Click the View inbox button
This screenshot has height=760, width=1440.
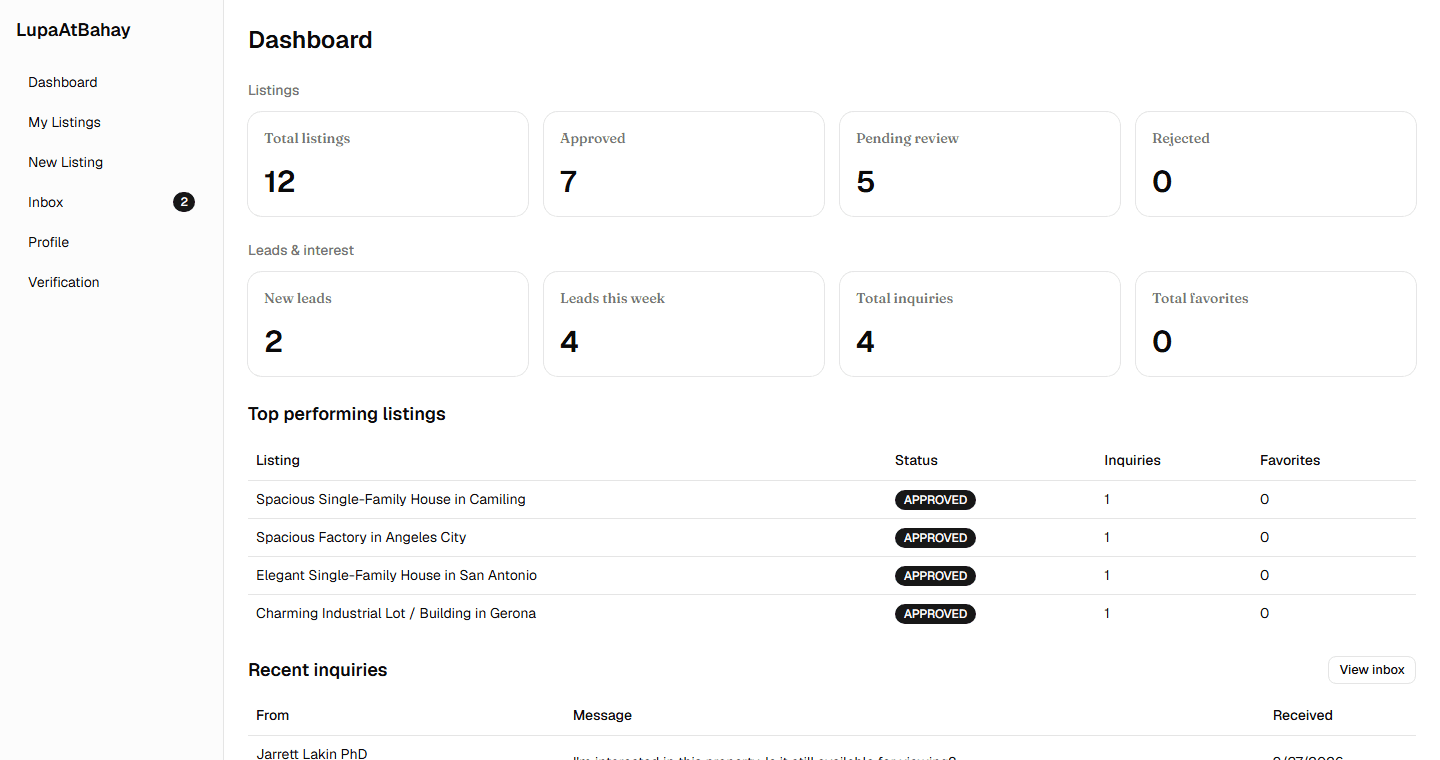1372,670
